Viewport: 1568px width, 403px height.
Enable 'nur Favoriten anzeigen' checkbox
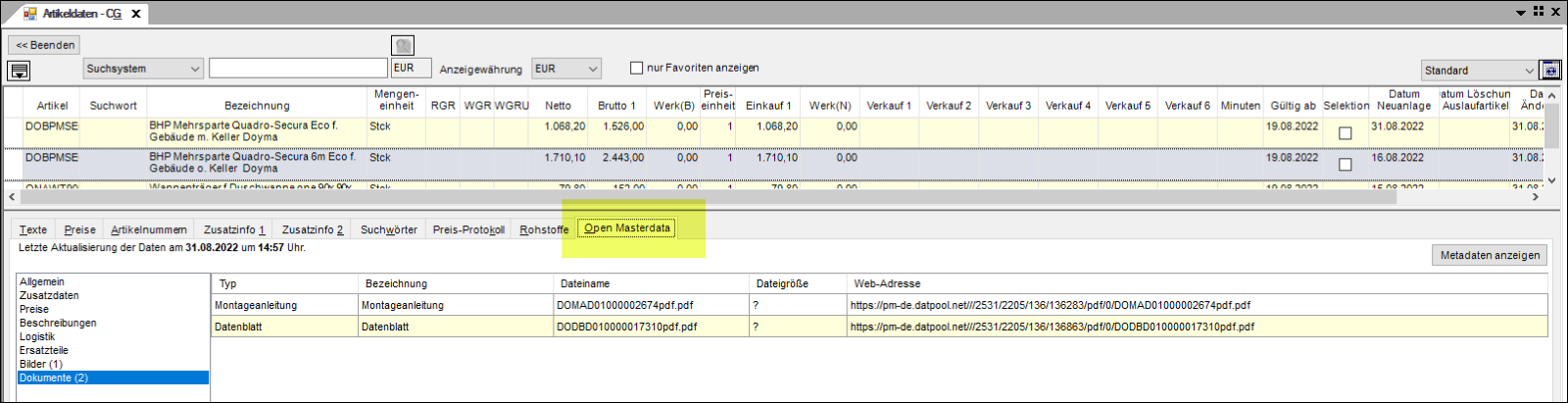[636, 68]
